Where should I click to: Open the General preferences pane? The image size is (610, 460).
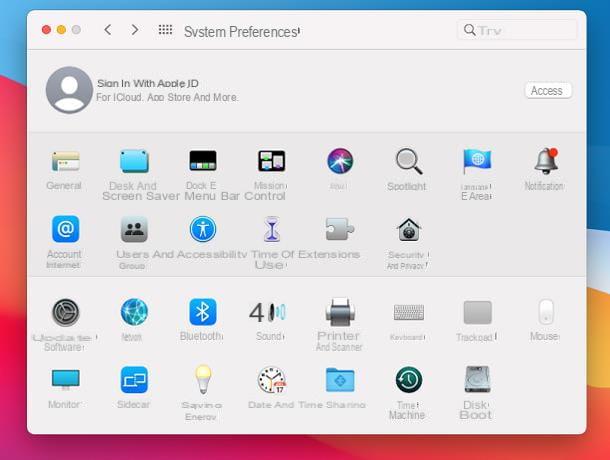coord(65,161)
